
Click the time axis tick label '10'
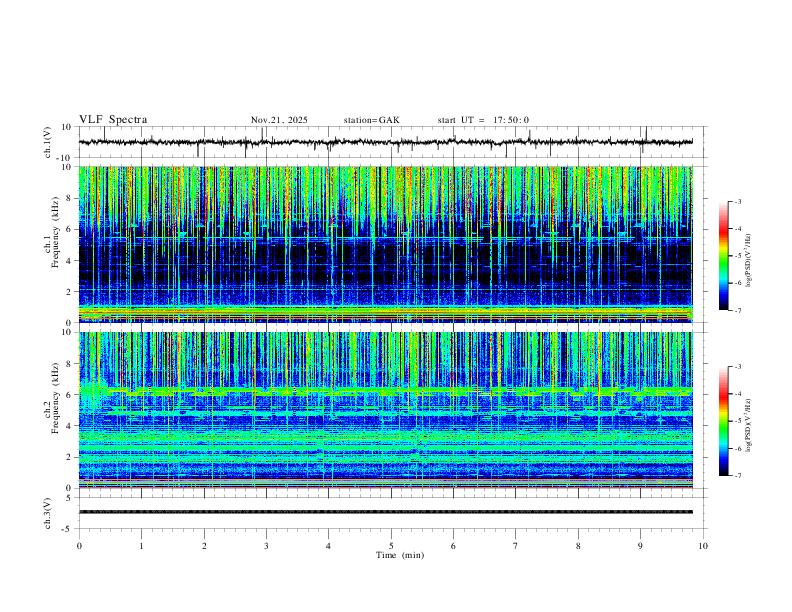coord(703,546)
